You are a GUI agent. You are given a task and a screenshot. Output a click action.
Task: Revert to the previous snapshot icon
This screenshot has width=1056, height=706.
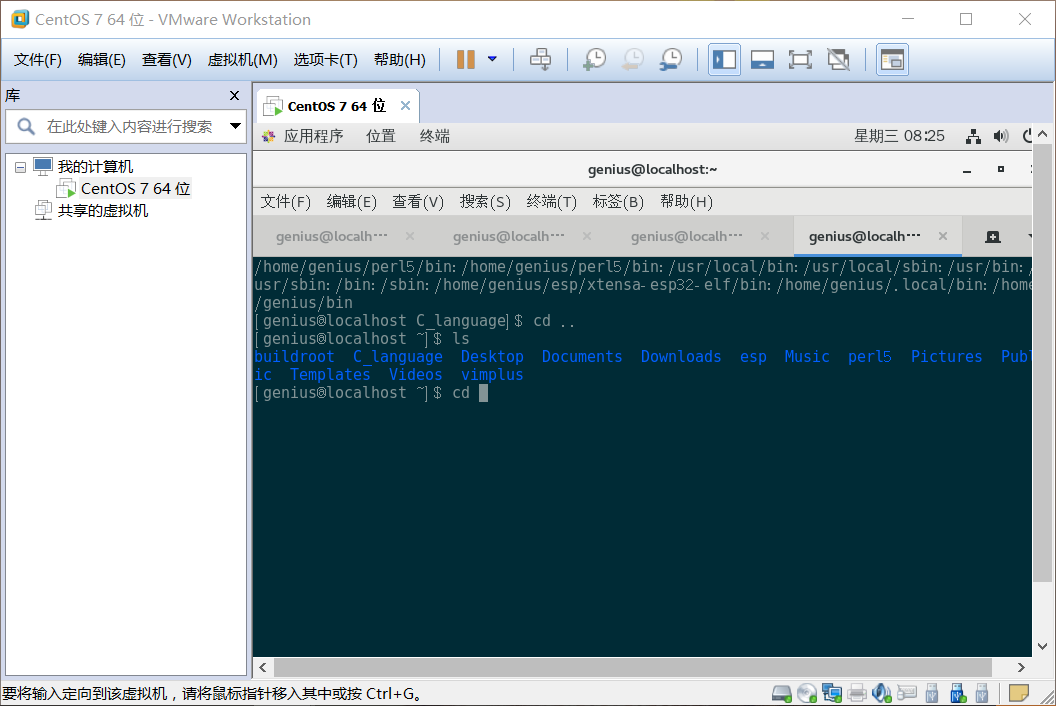coord(632,59)
